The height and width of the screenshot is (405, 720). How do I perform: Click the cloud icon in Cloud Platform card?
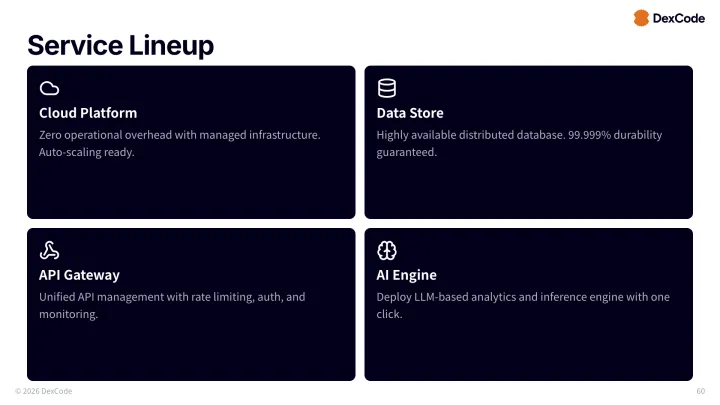click(x=49, y=88)
